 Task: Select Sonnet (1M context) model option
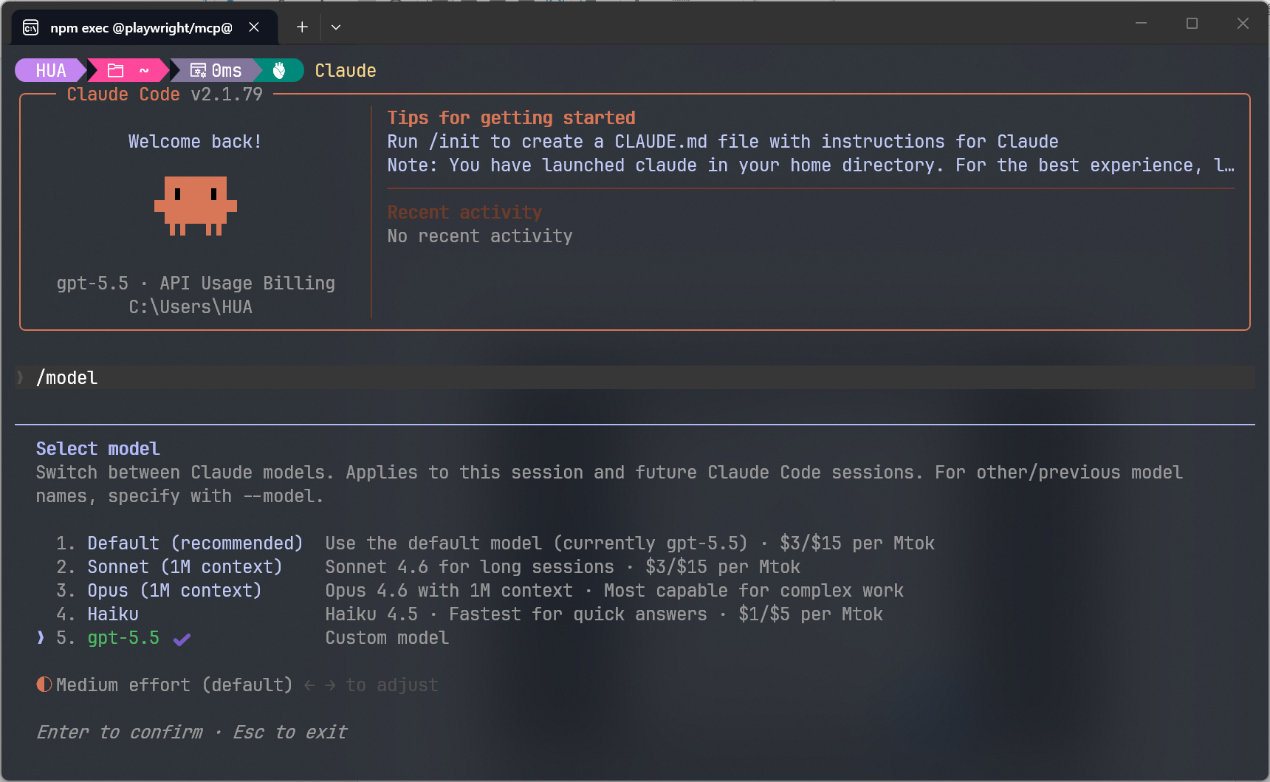[x=184, y=567]
